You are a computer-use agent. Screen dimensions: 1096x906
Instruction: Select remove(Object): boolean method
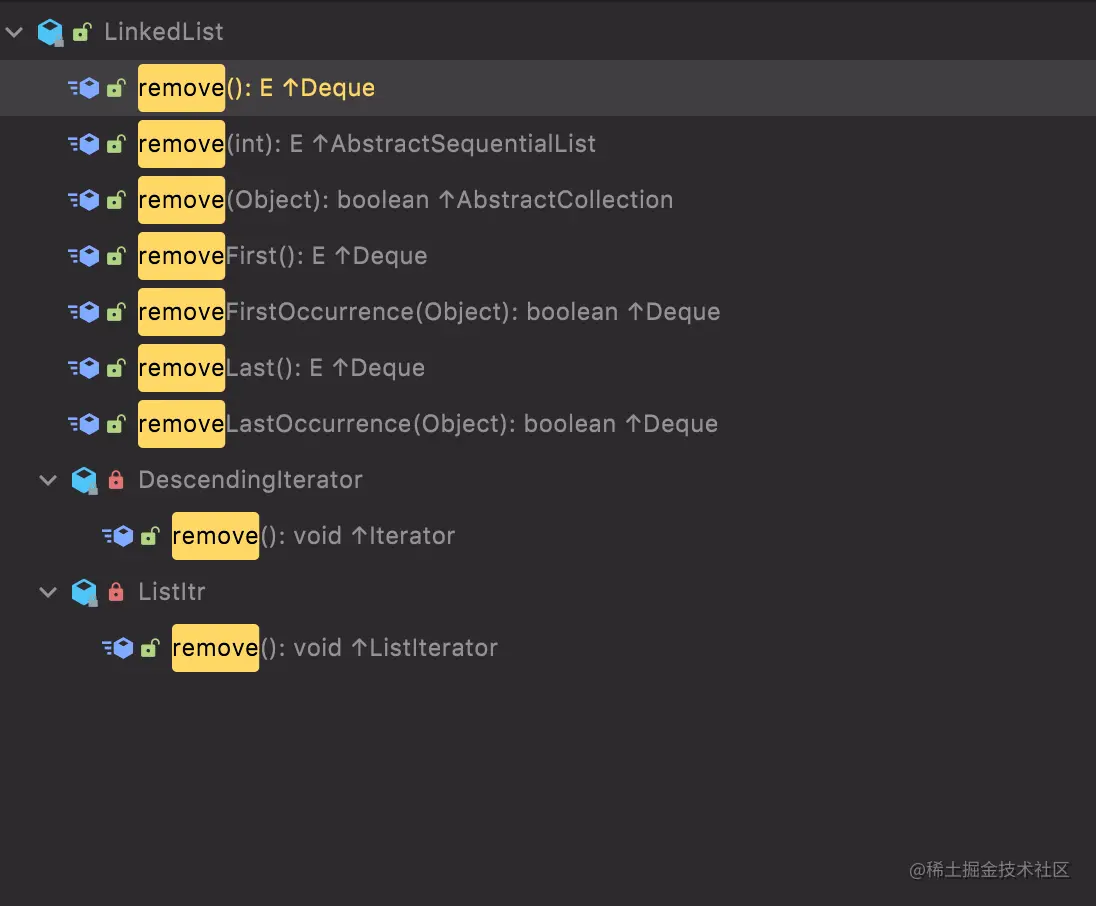point(405,200)
